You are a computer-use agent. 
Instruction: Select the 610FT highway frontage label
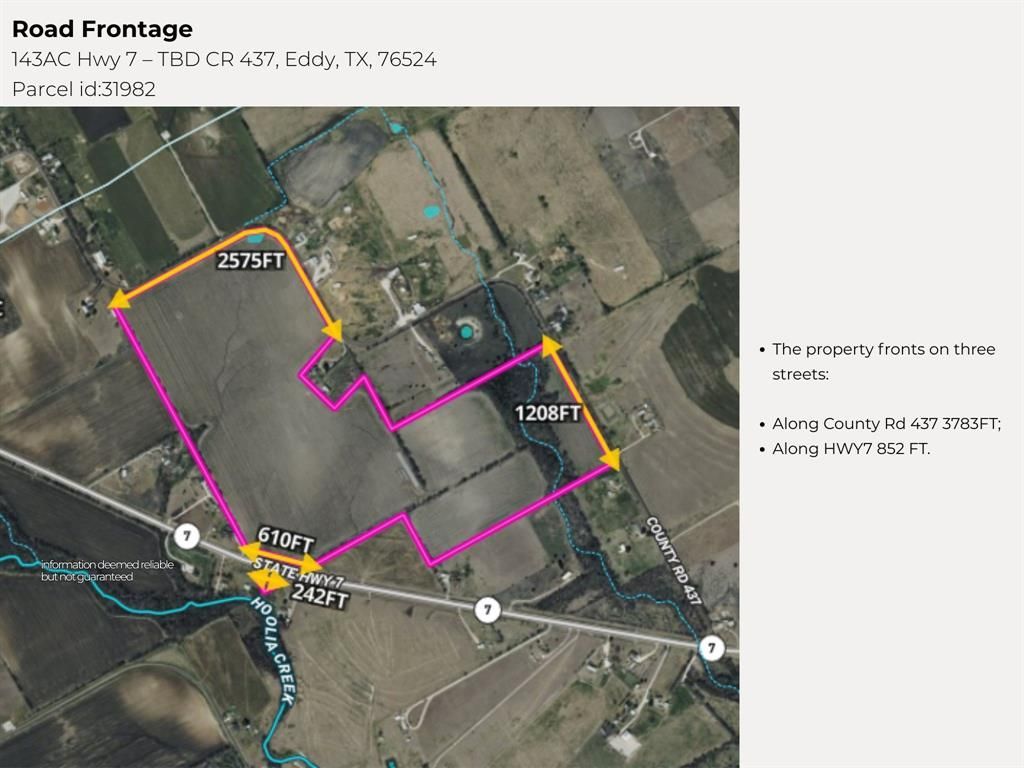pyautogui.click(x=285, y=539)
